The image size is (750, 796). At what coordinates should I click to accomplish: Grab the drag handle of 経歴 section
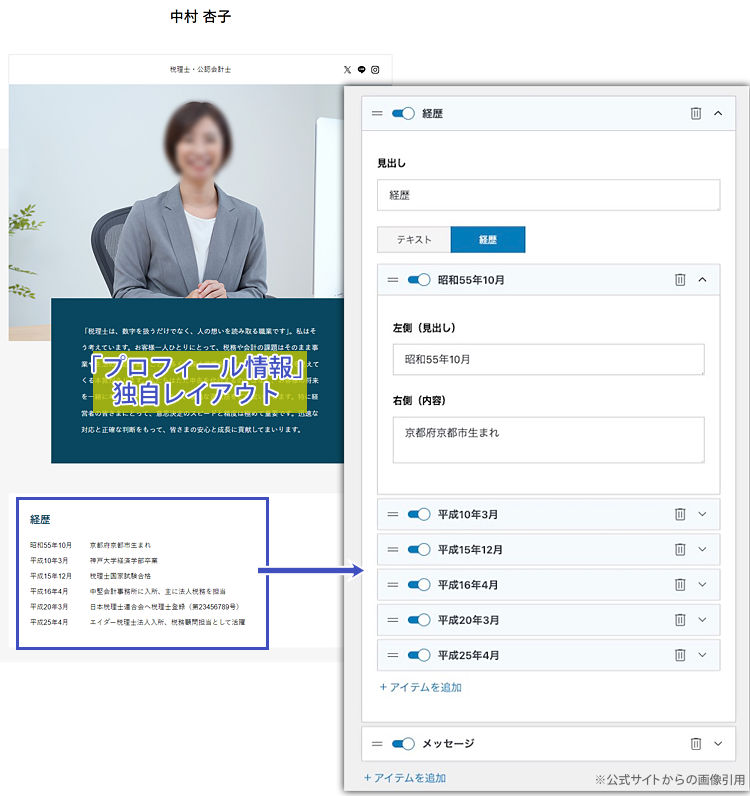(377, 113)
